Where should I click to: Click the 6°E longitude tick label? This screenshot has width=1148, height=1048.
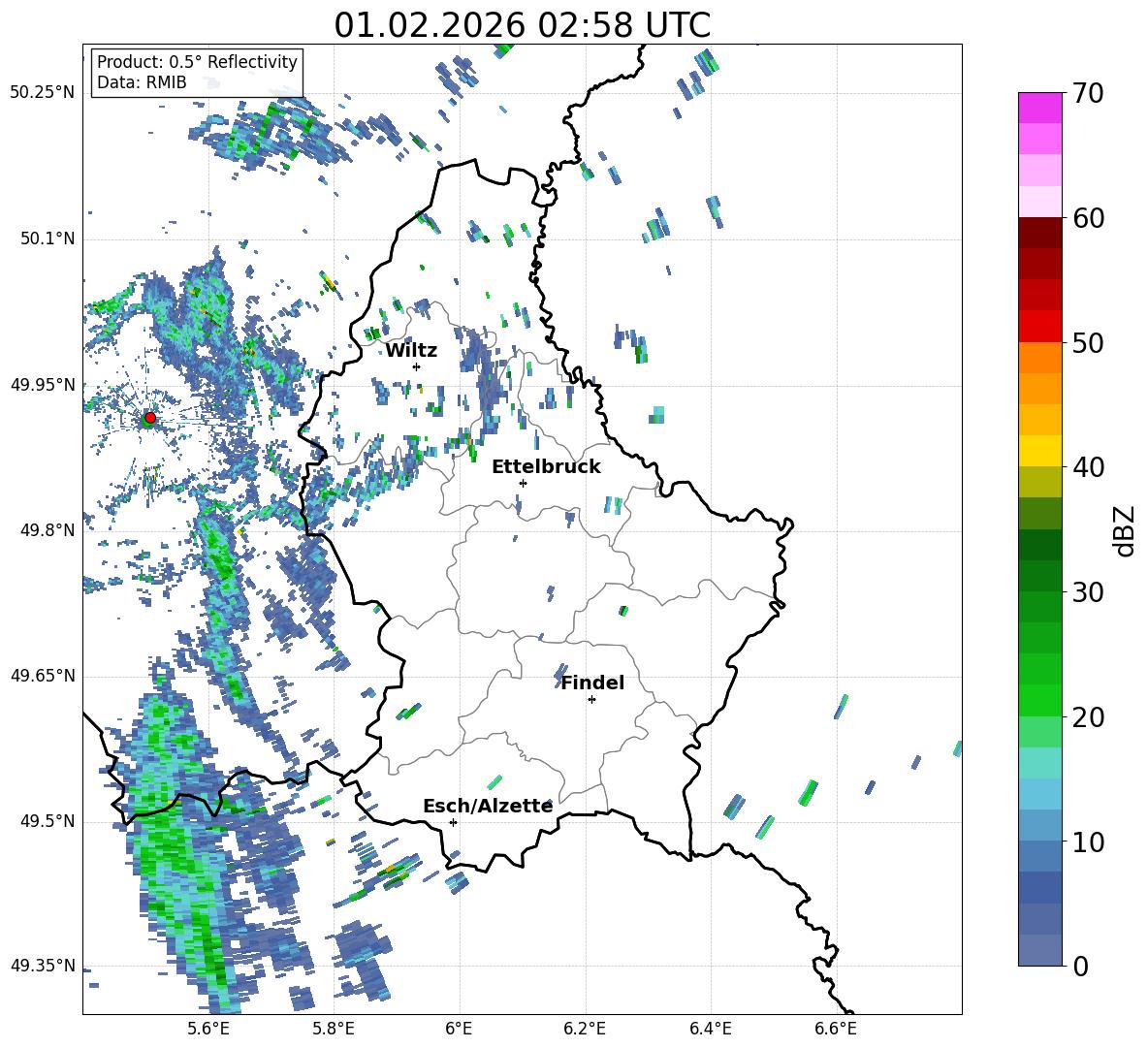pyautogui.click(x=459, y=1029)
